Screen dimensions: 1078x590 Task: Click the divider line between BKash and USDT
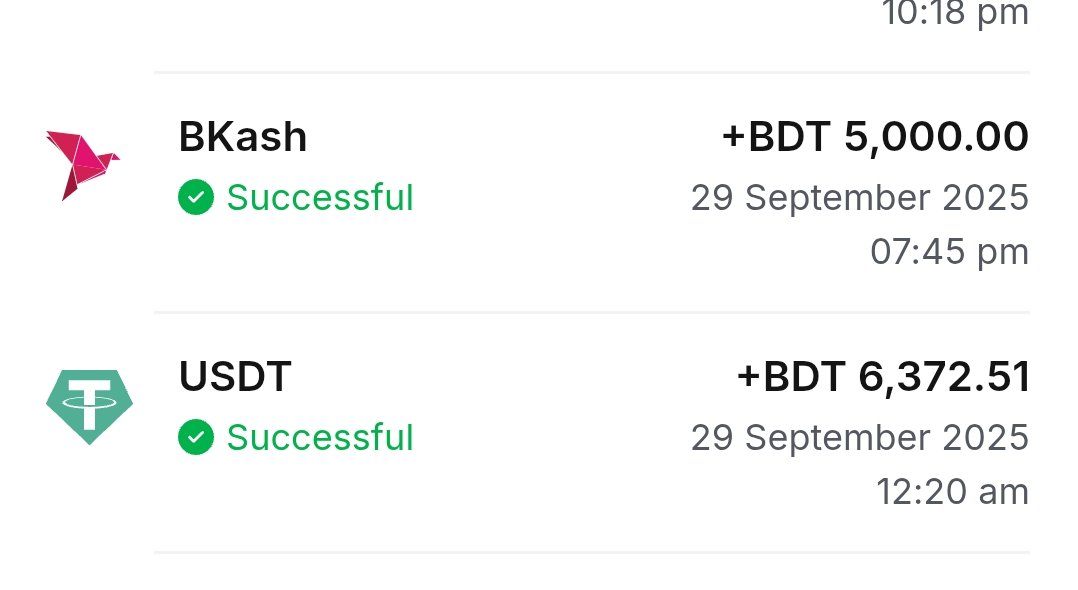pos(592,312)
